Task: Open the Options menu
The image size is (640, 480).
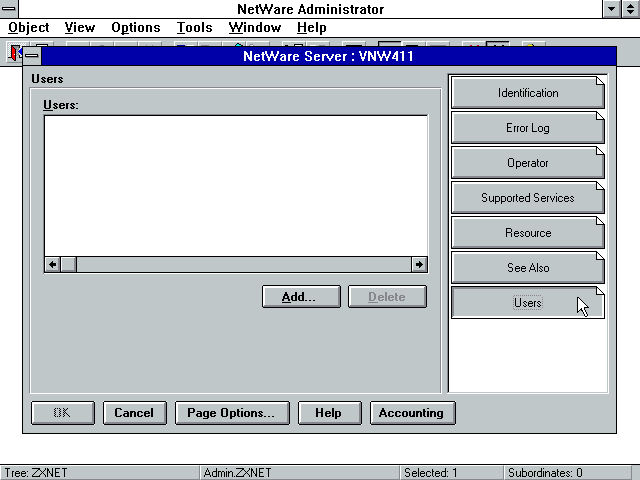Action: point(136,28)
